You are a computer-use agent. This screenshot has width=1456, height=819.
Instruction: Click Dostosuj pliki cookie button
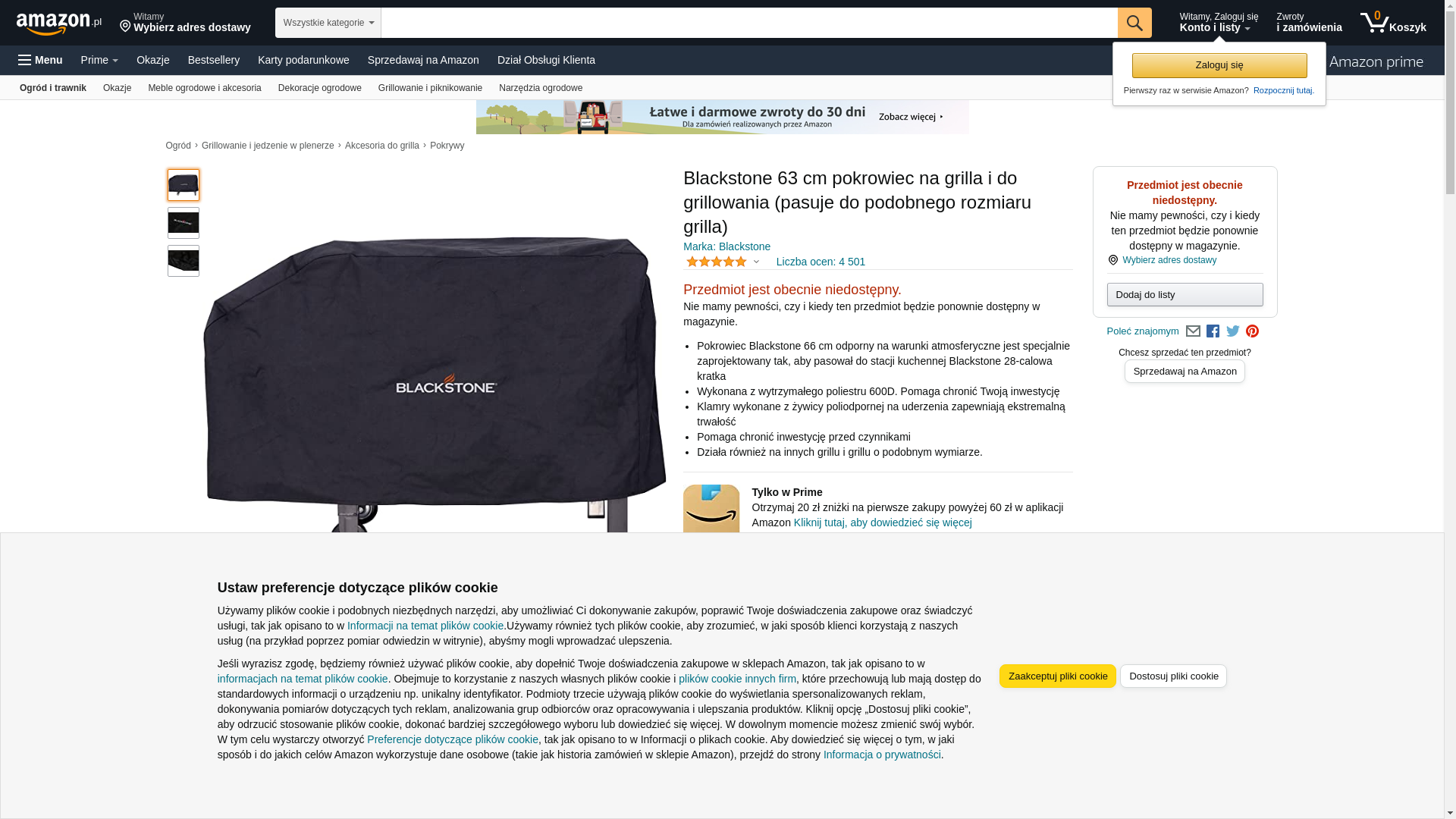(1173, 676)
